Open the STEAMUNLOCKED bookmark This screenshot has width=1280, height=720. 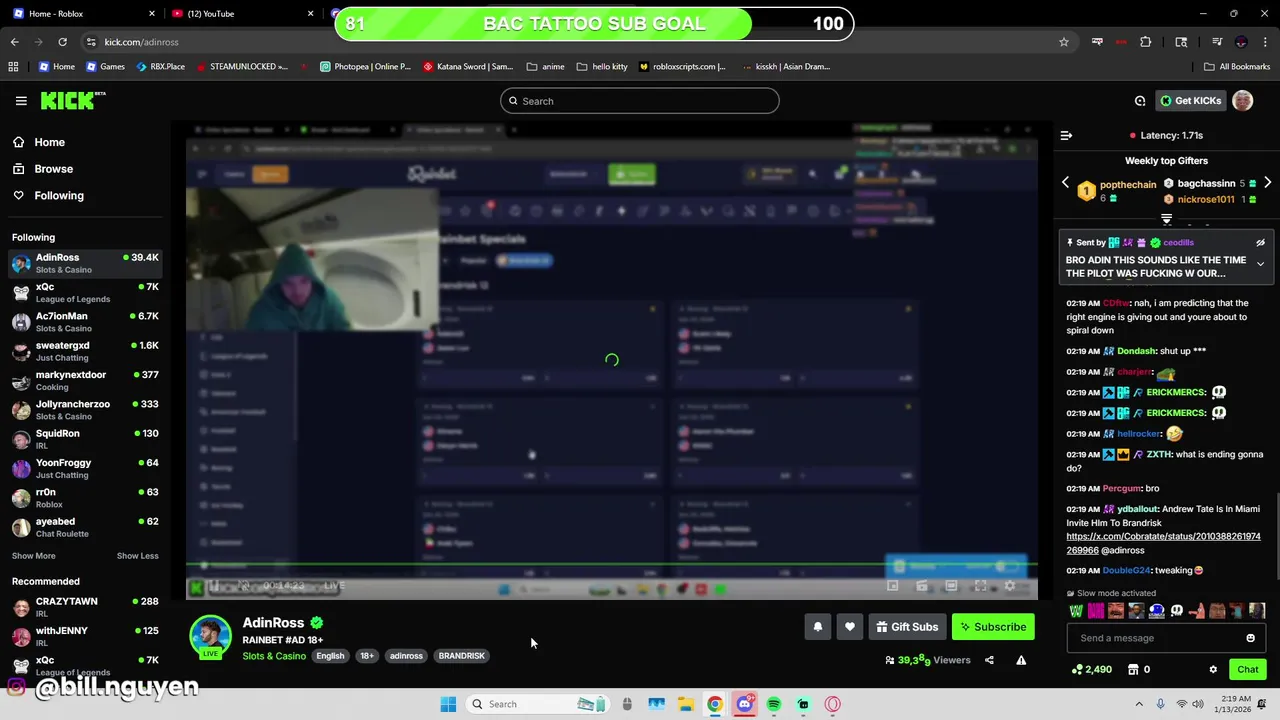242,67
